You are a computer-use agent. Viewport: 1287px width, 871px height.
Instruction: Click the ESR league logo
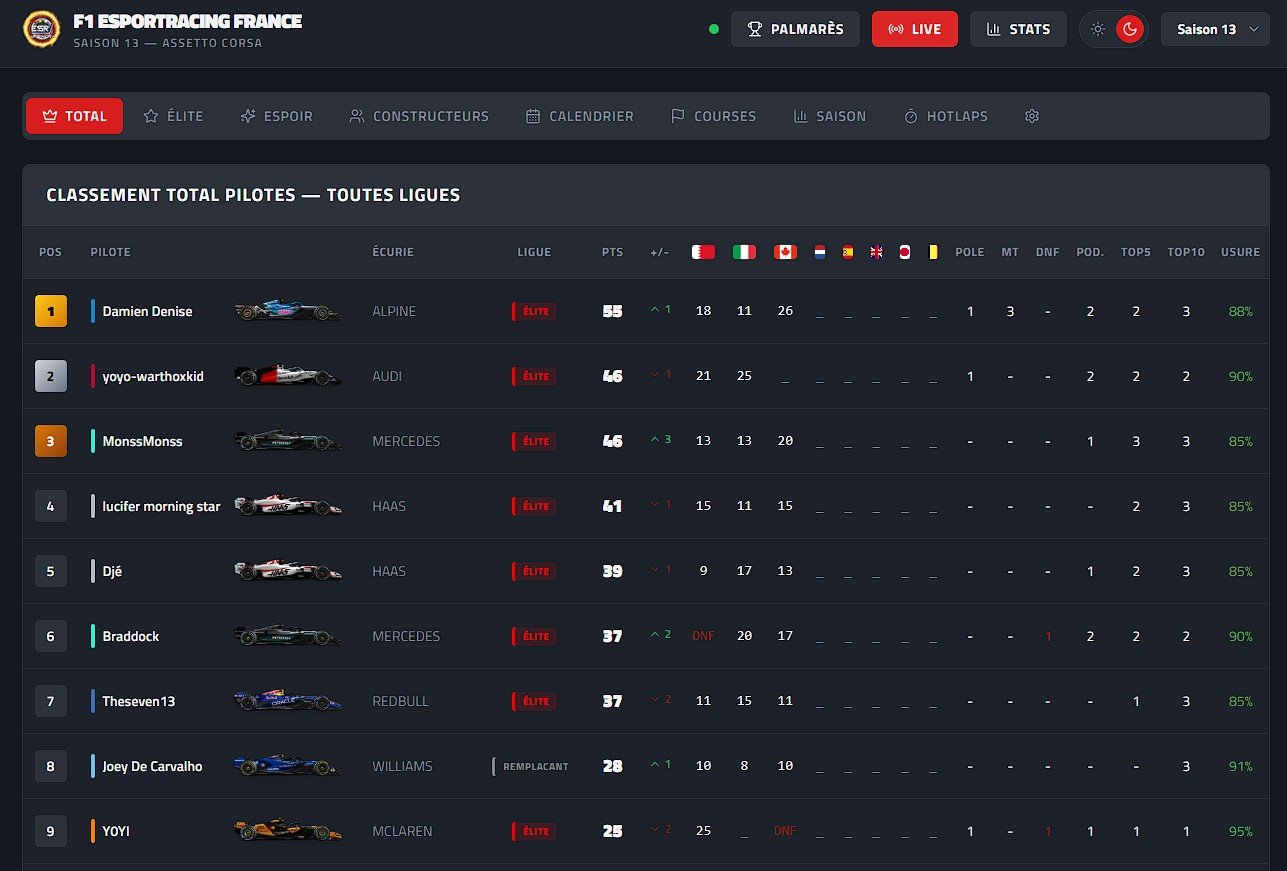(x=41, y=29)
